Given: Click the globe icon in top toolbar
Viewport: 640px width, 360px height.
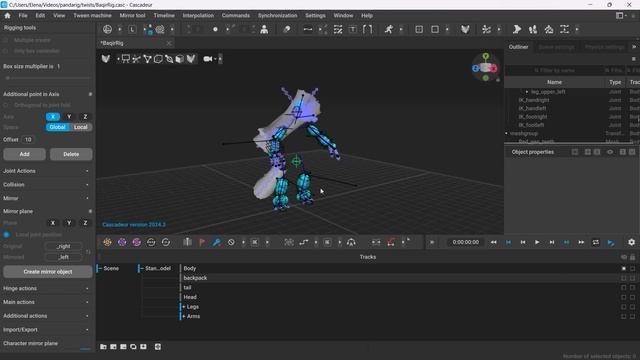Looking at the screenshot, I should coord(107,29).
